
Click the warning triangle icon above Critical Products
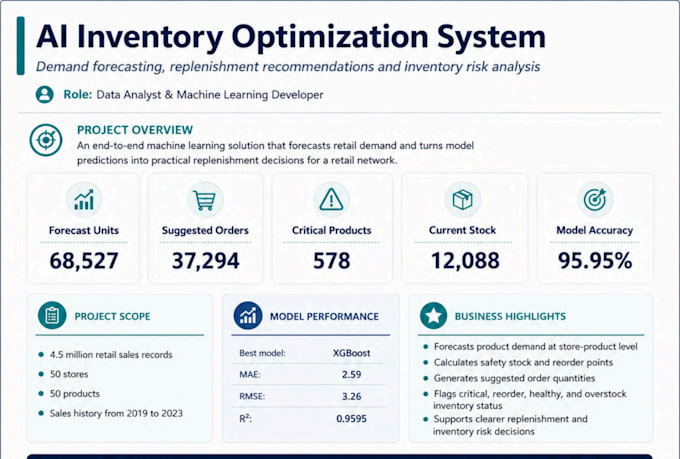[x=331, y=200]
